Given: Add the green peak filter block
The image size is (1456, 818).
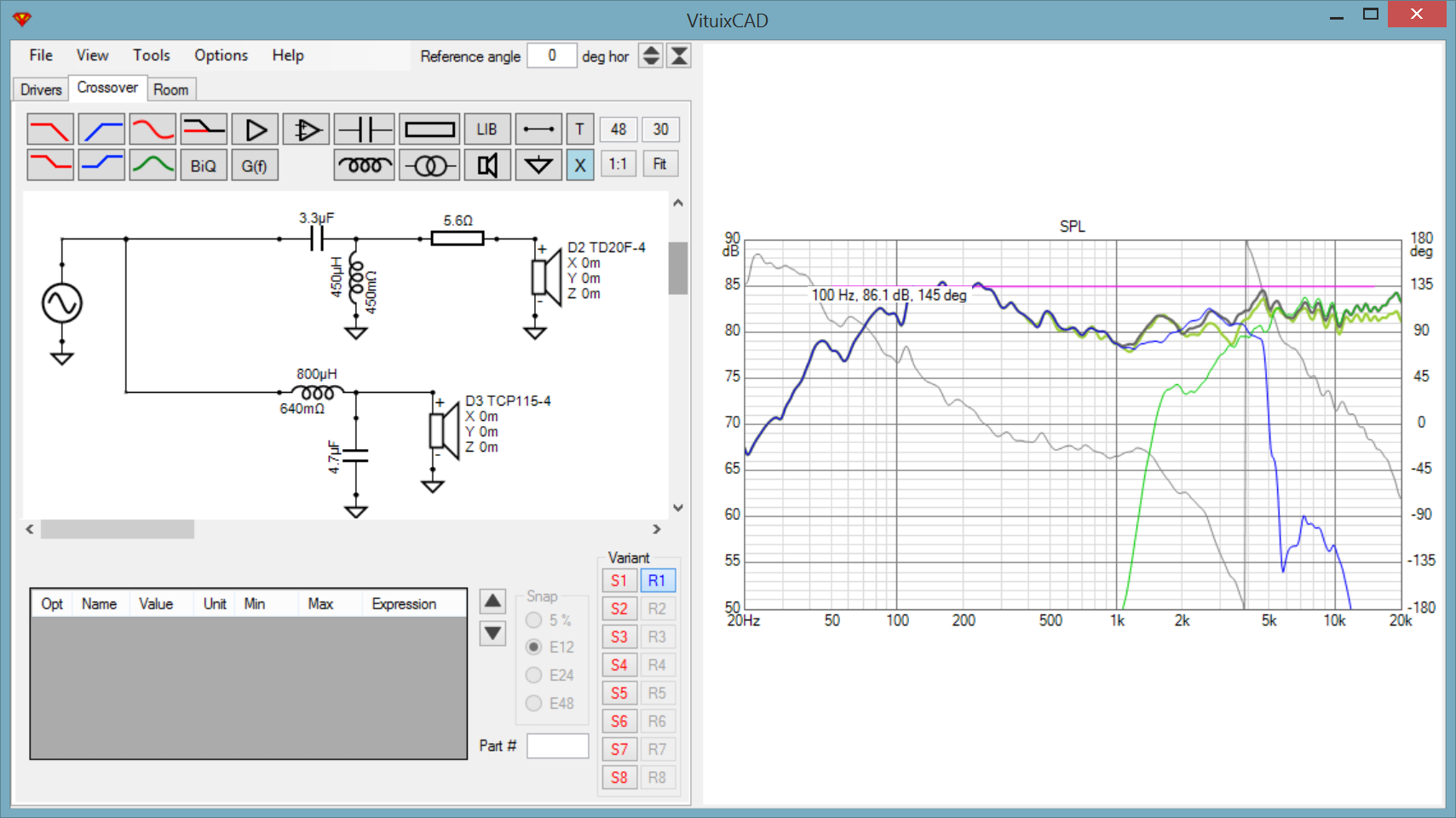Looking at the screenshot, I should coord(153,164).
